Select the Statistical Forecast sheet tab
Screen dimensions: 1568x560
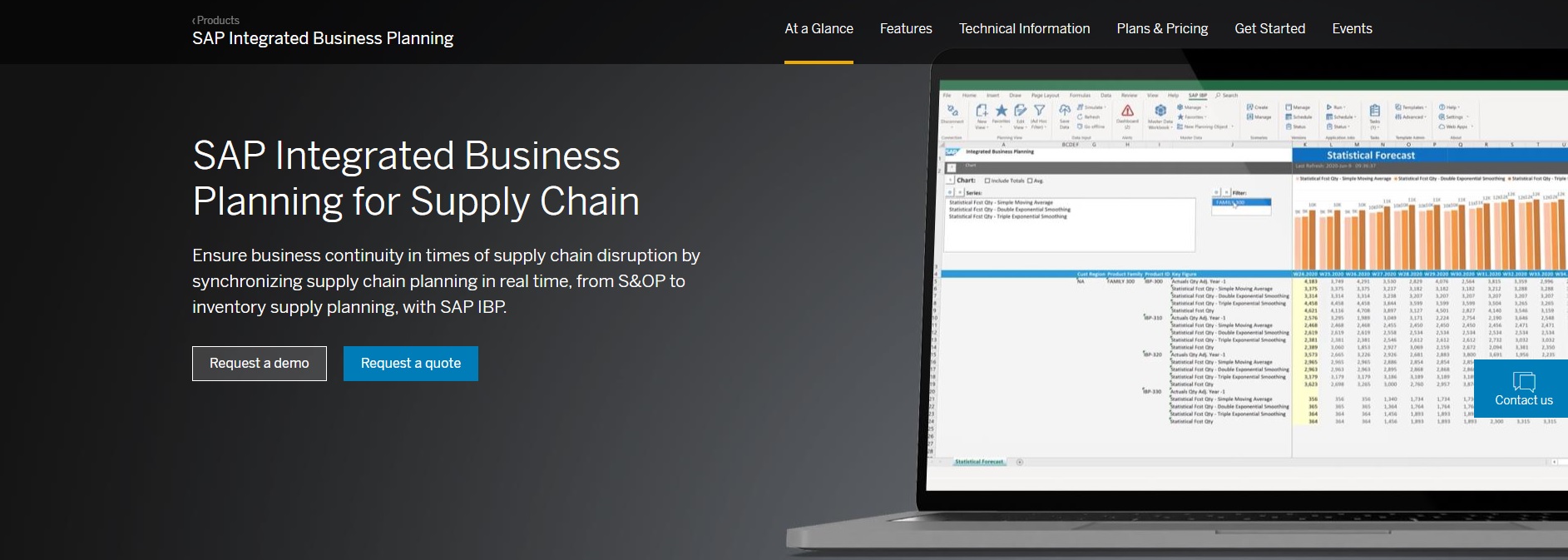point(979,462)
